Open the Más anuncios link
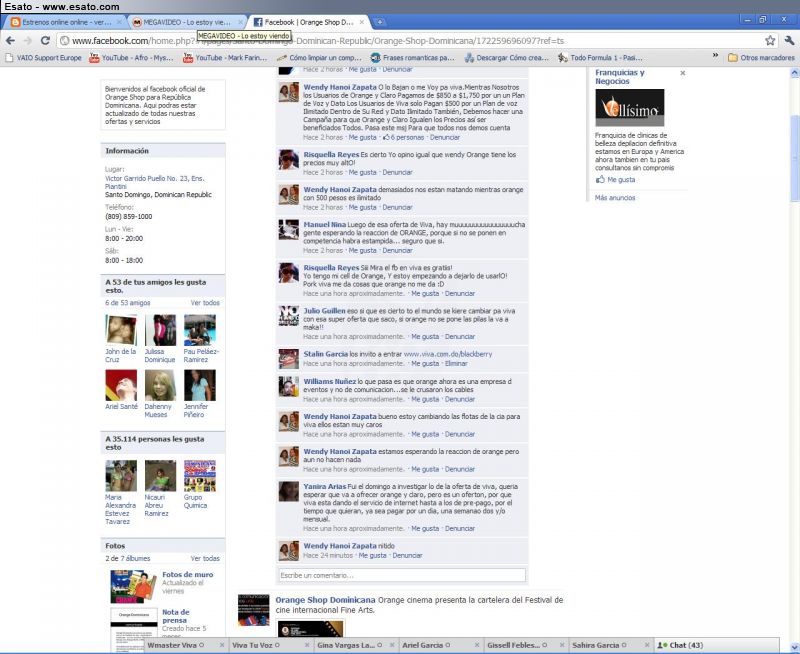The image size is (800, 654). (x=615, y=198)
